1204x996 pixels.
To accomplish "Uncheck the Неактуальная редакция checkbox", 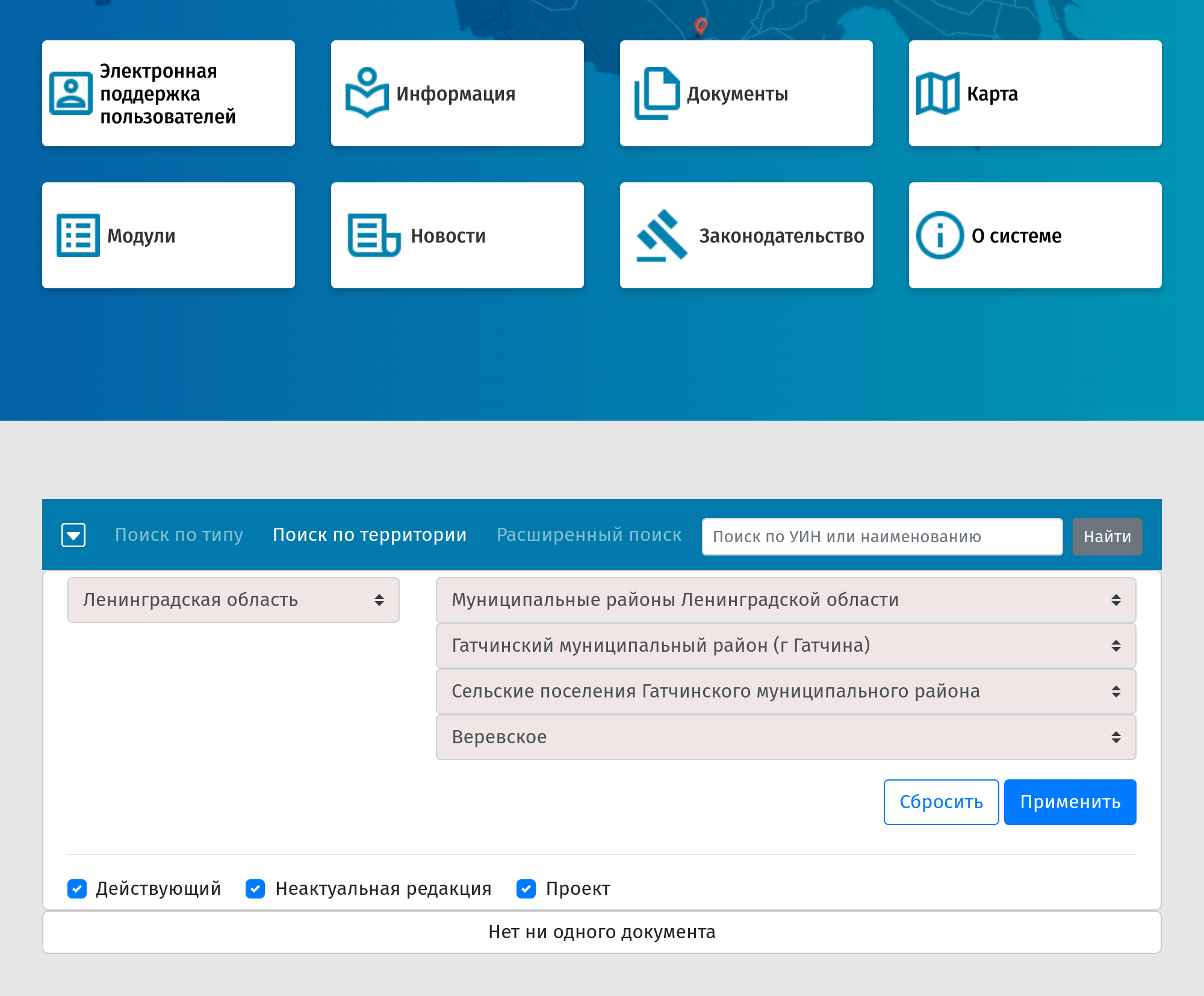I will coord(255,889).
